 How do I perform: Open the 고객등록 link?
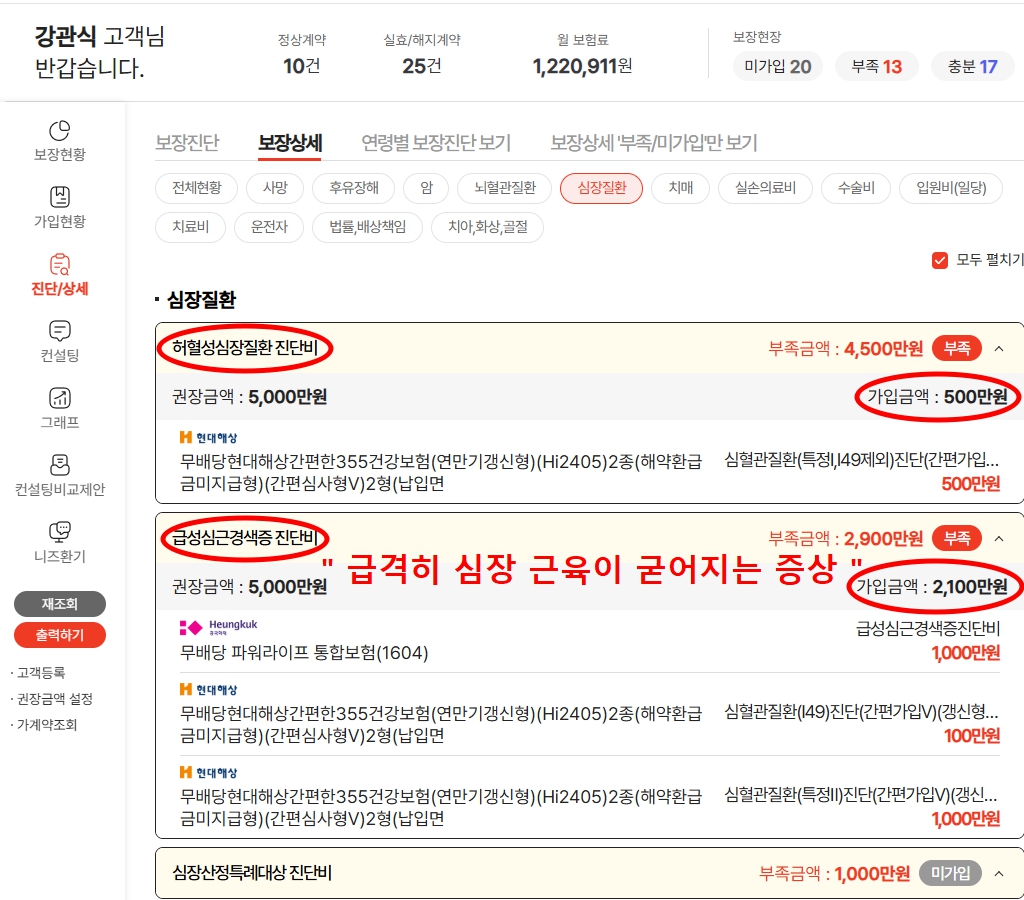[x=40, y=673]
